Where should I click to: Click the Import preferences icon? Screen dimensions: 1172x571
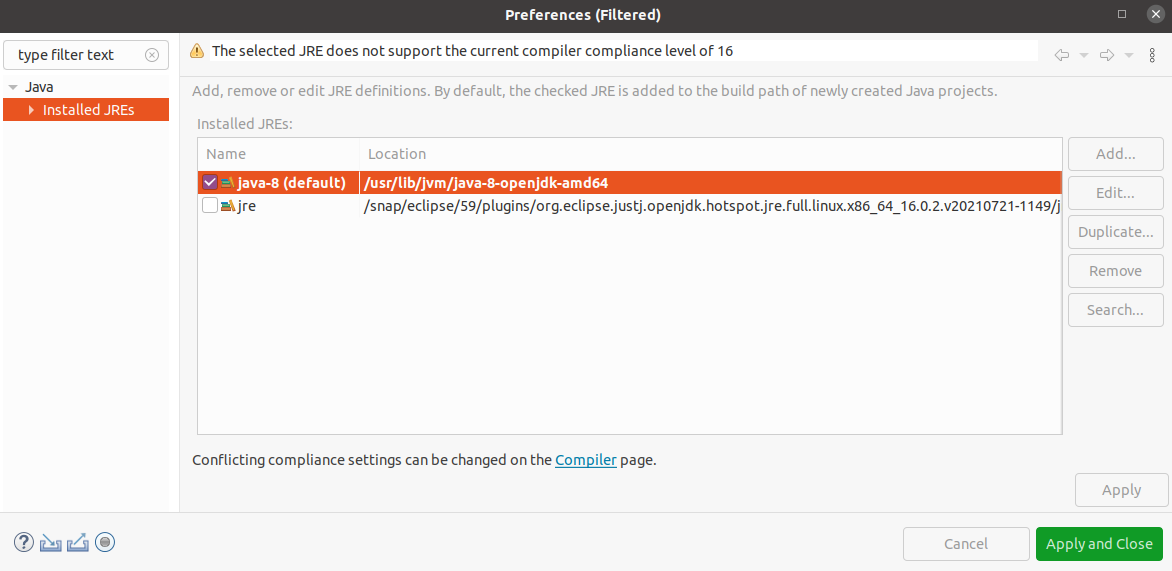[x=51, y=543]
